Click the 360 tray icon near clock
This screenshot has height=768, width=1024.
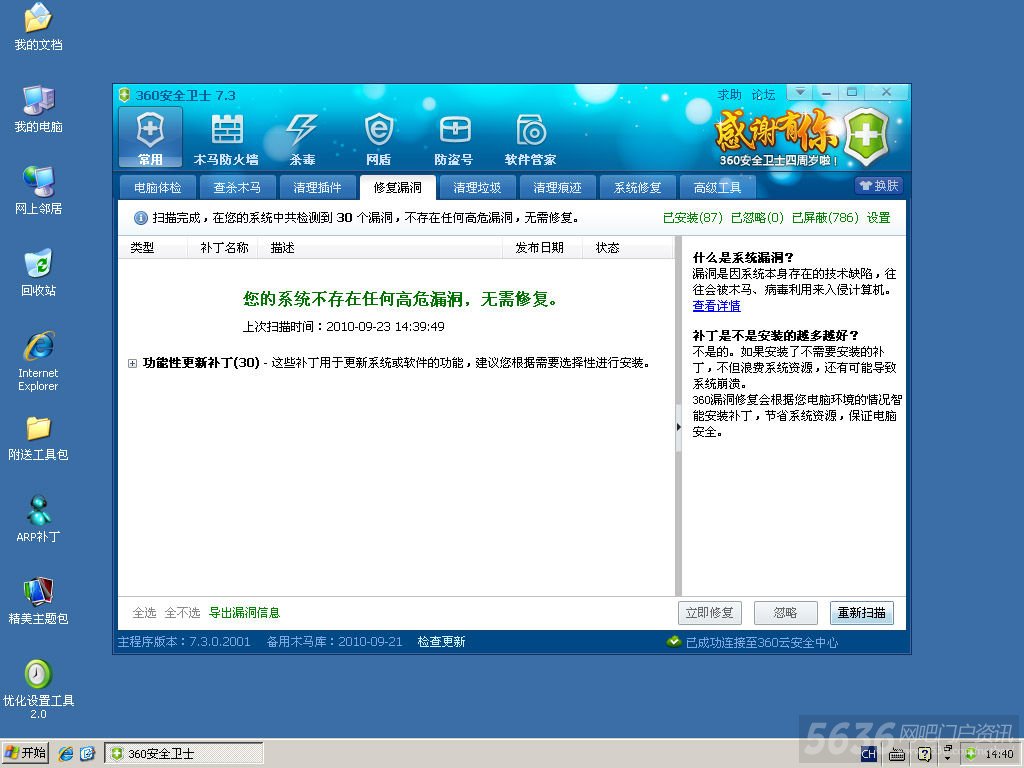click(x=971, y=754)
